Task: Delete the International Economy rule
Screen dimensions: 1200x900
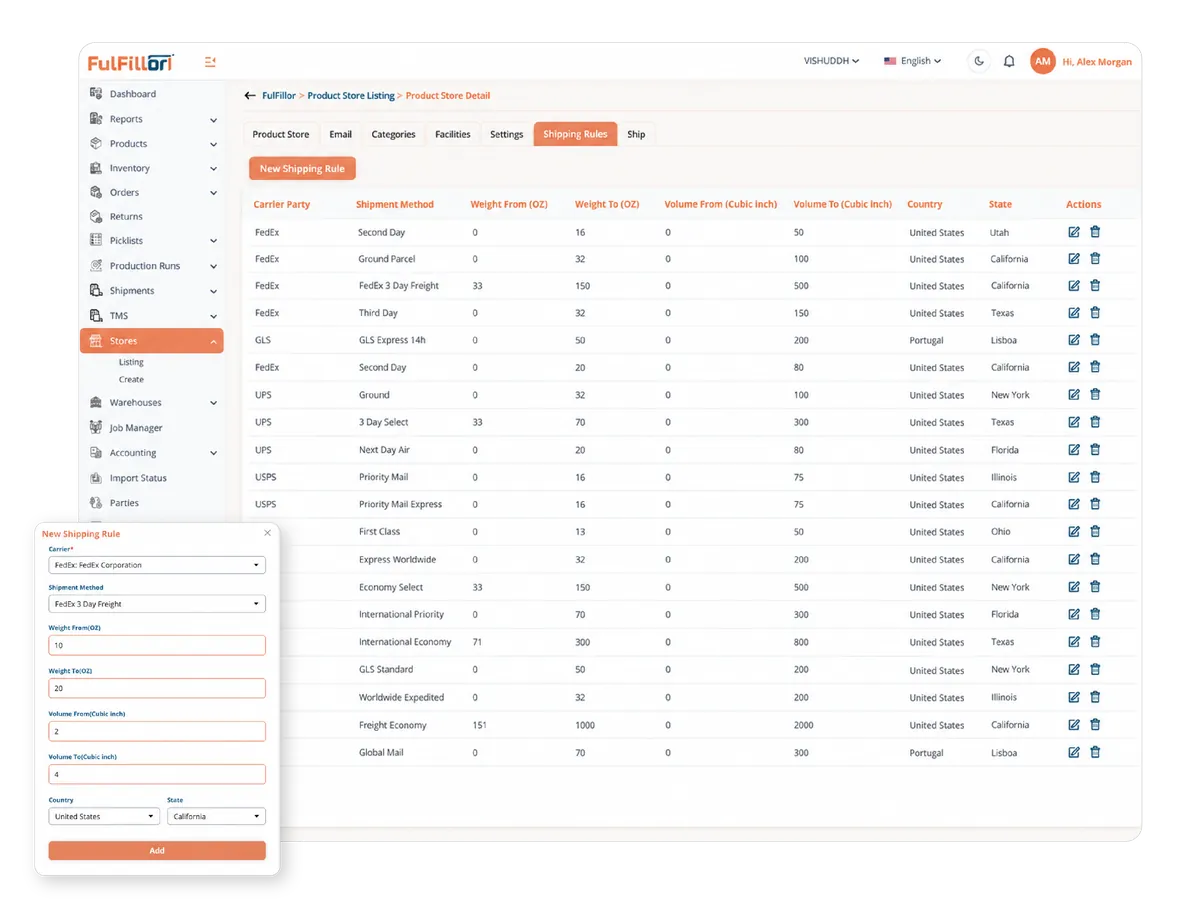Action: tap(1095, 642)
